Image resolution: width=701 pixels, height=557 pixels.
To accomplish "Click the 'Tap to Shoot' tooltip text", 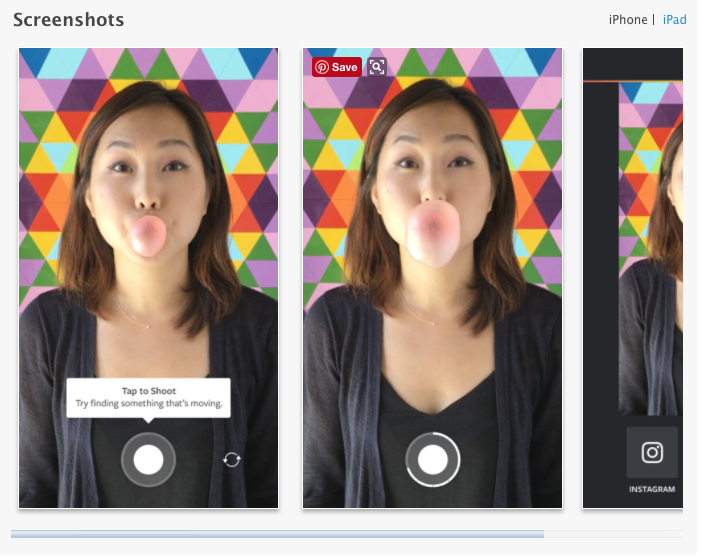I will click(x=149, y=392).
